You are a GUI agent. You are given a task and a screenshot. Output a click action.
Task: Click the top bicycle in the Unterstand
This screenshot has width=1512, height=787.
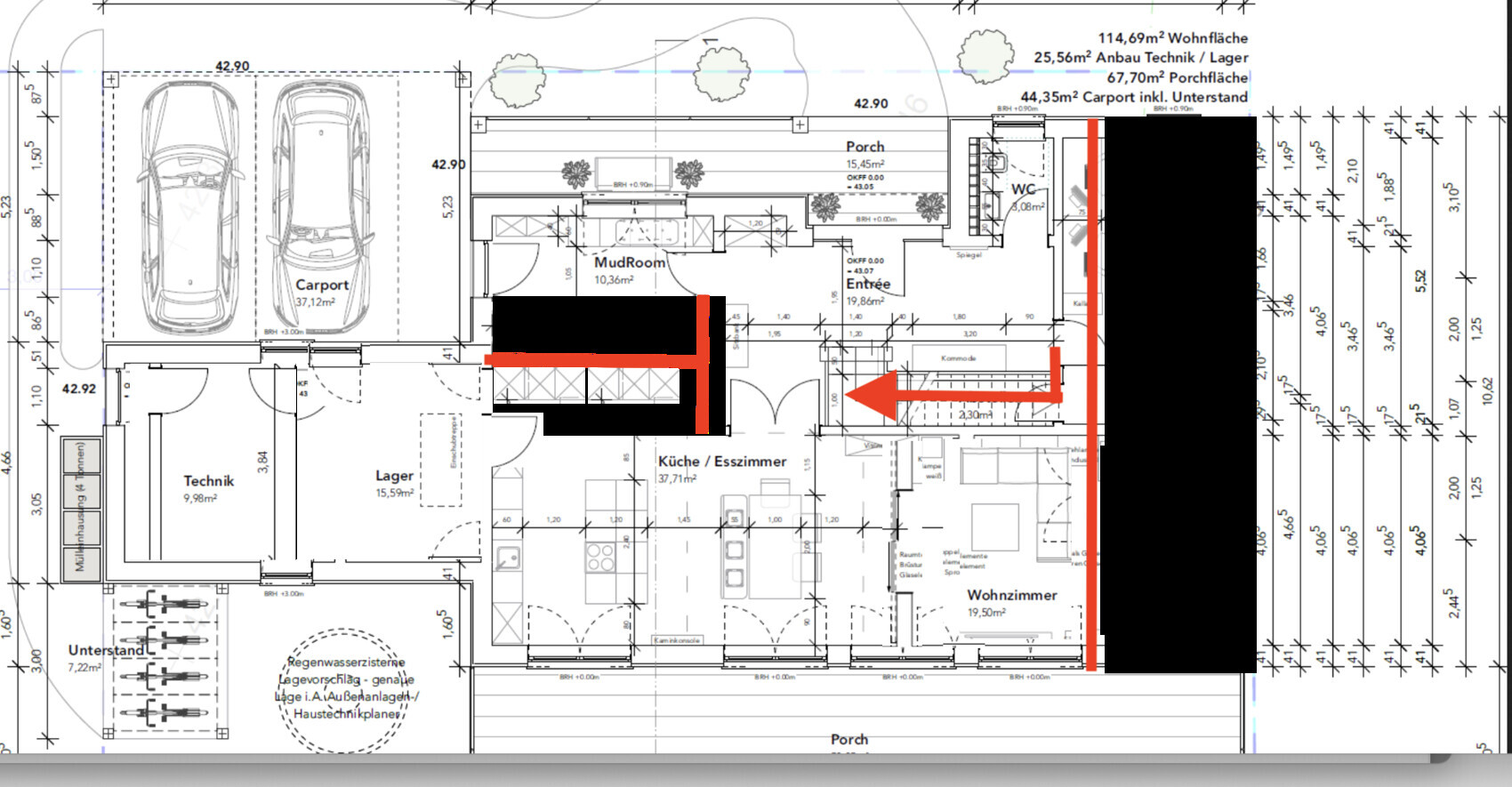pos(165,605)
